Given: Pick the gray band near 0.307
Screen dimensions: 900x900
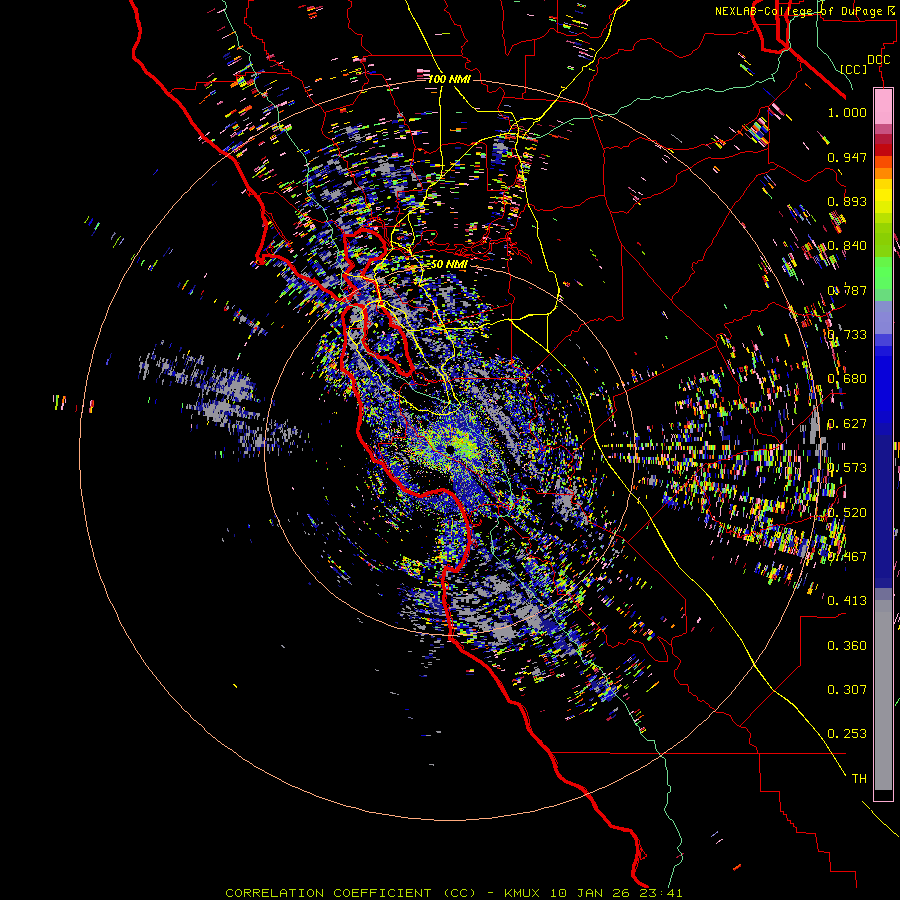Looking at the screenshot, I should tap(883, 700).
